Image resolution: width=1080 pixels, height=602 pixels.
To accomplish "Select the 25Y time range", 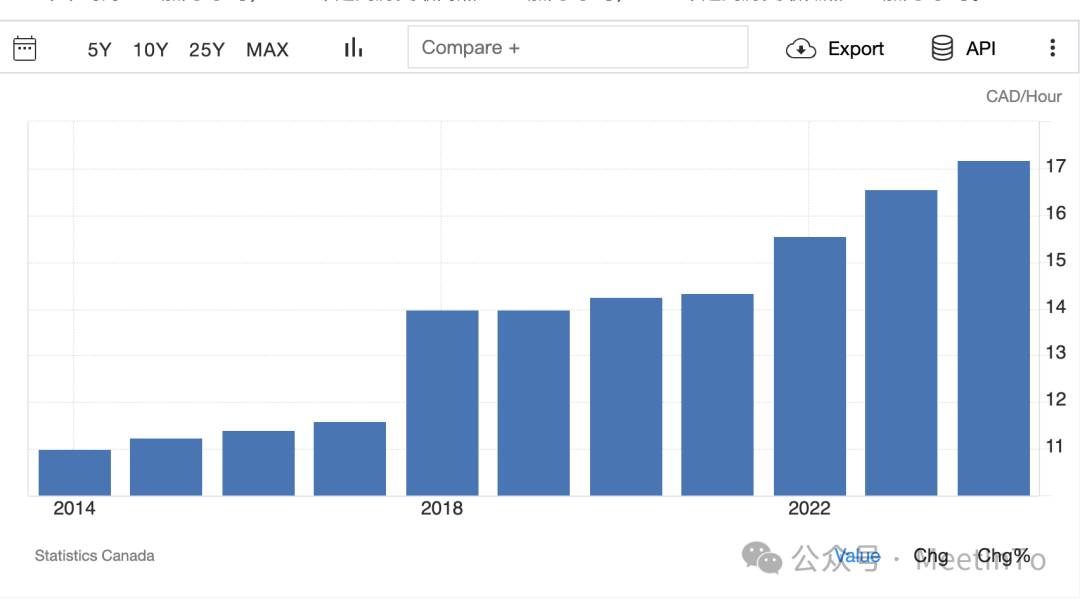I will click(207, 50).
